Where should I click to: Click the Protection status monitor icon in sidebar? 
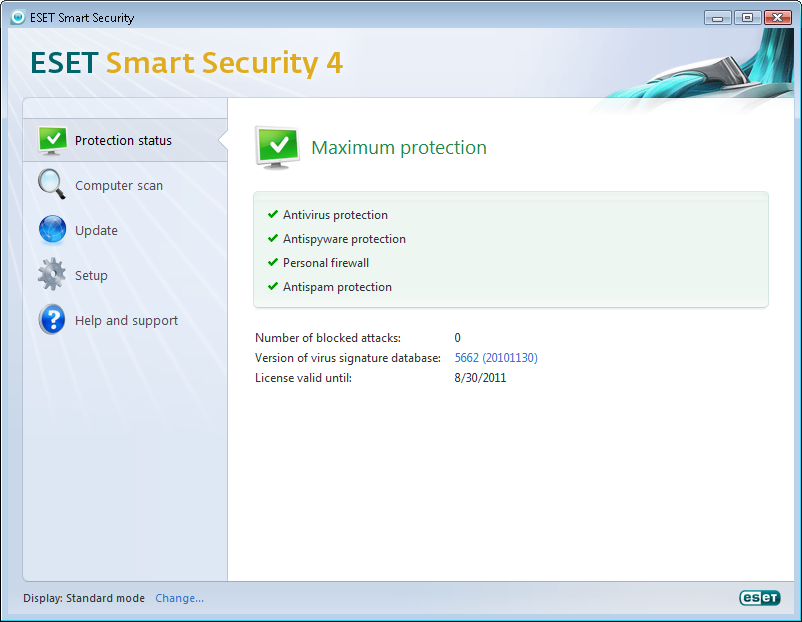pos(52,140)
